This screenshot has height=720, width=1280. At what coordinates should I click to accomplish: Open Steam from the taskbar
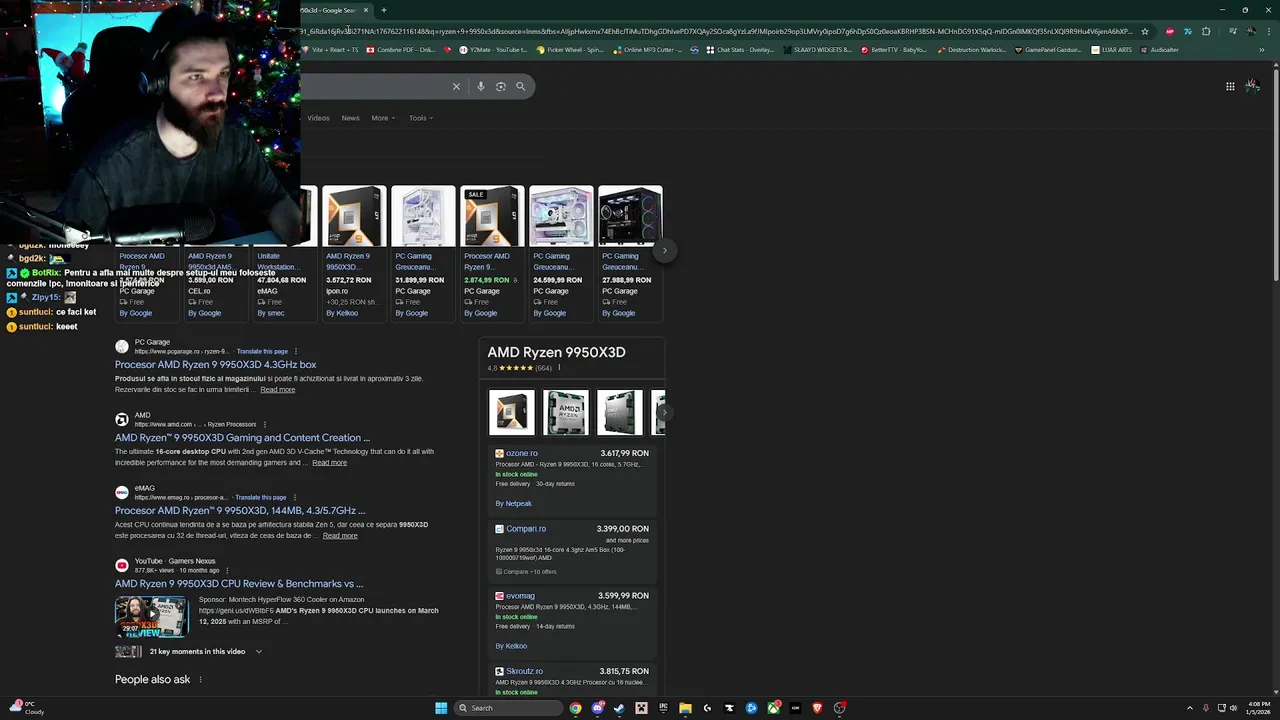coord(619,708)
